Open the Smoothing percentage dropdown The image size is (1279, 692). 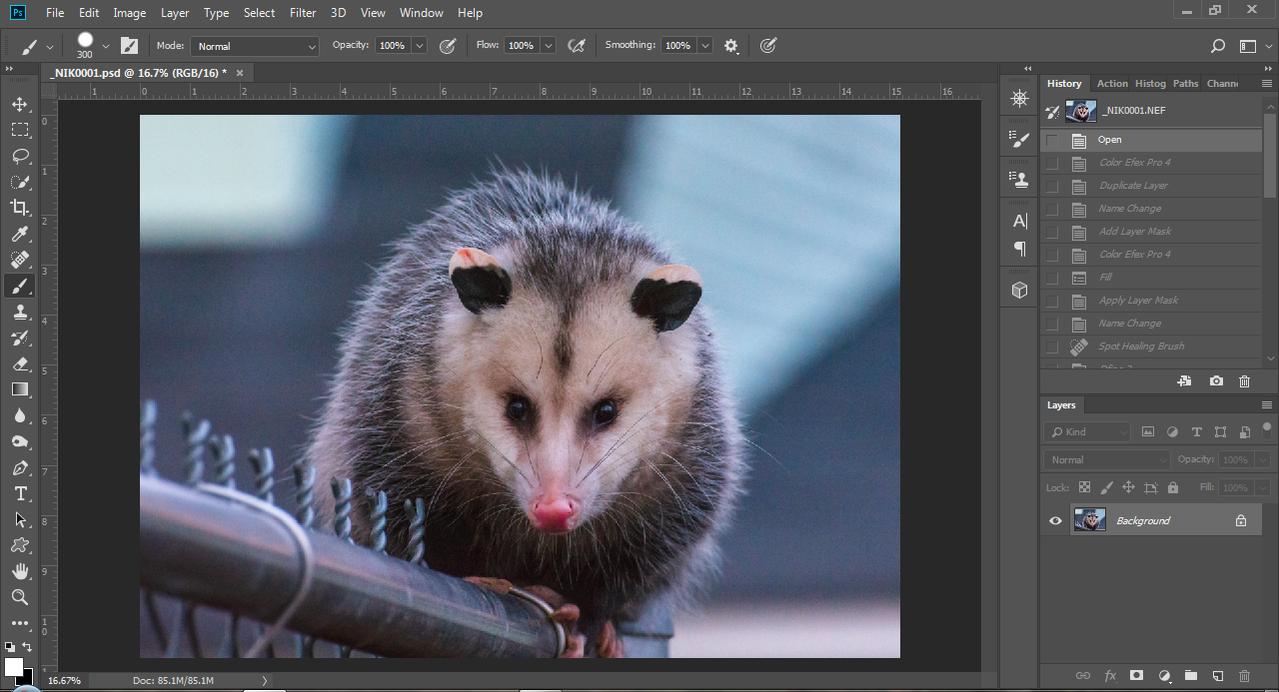(705, 46)
